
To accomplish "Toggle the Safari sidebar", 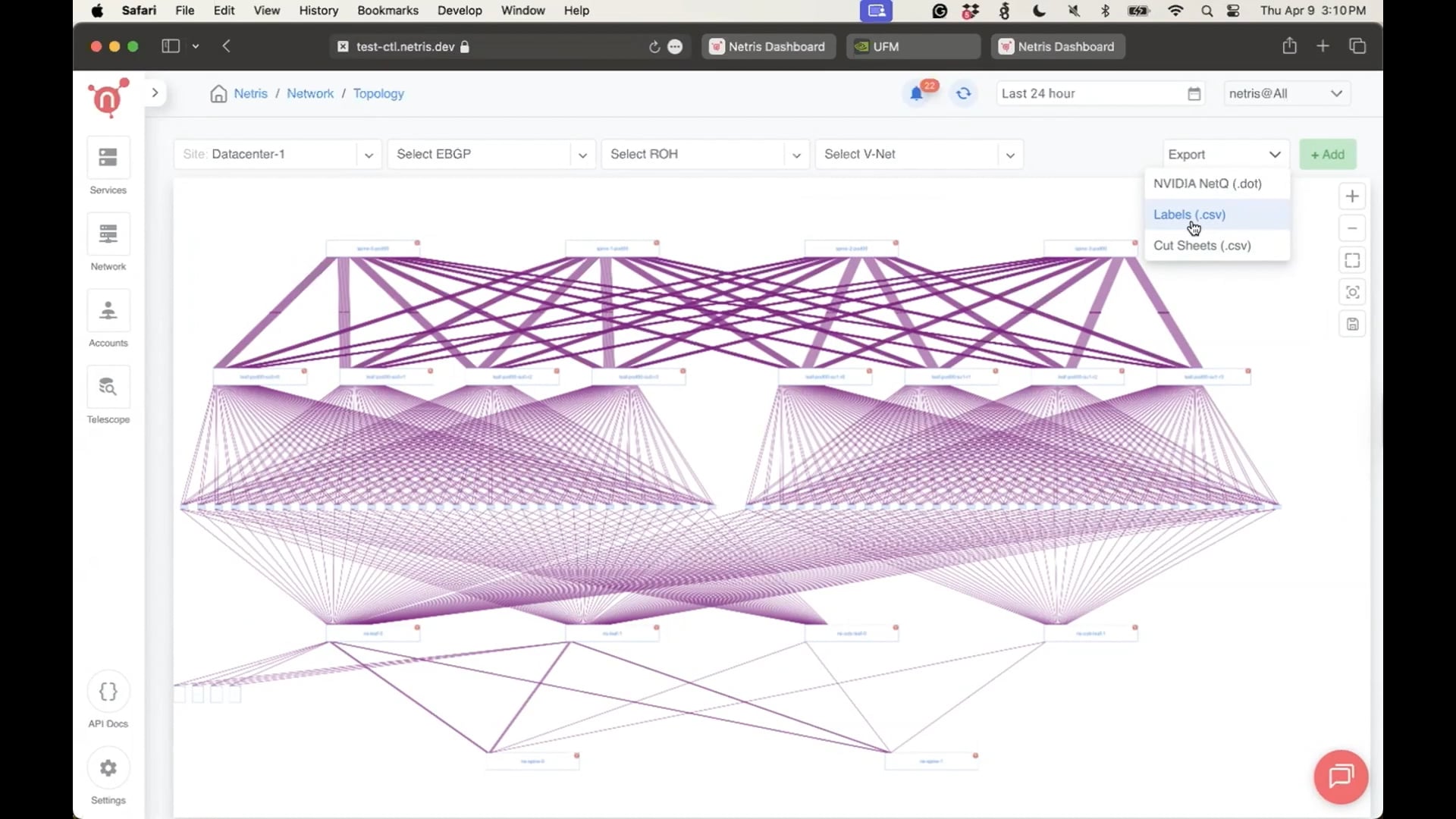I will (x=170, y=46).
